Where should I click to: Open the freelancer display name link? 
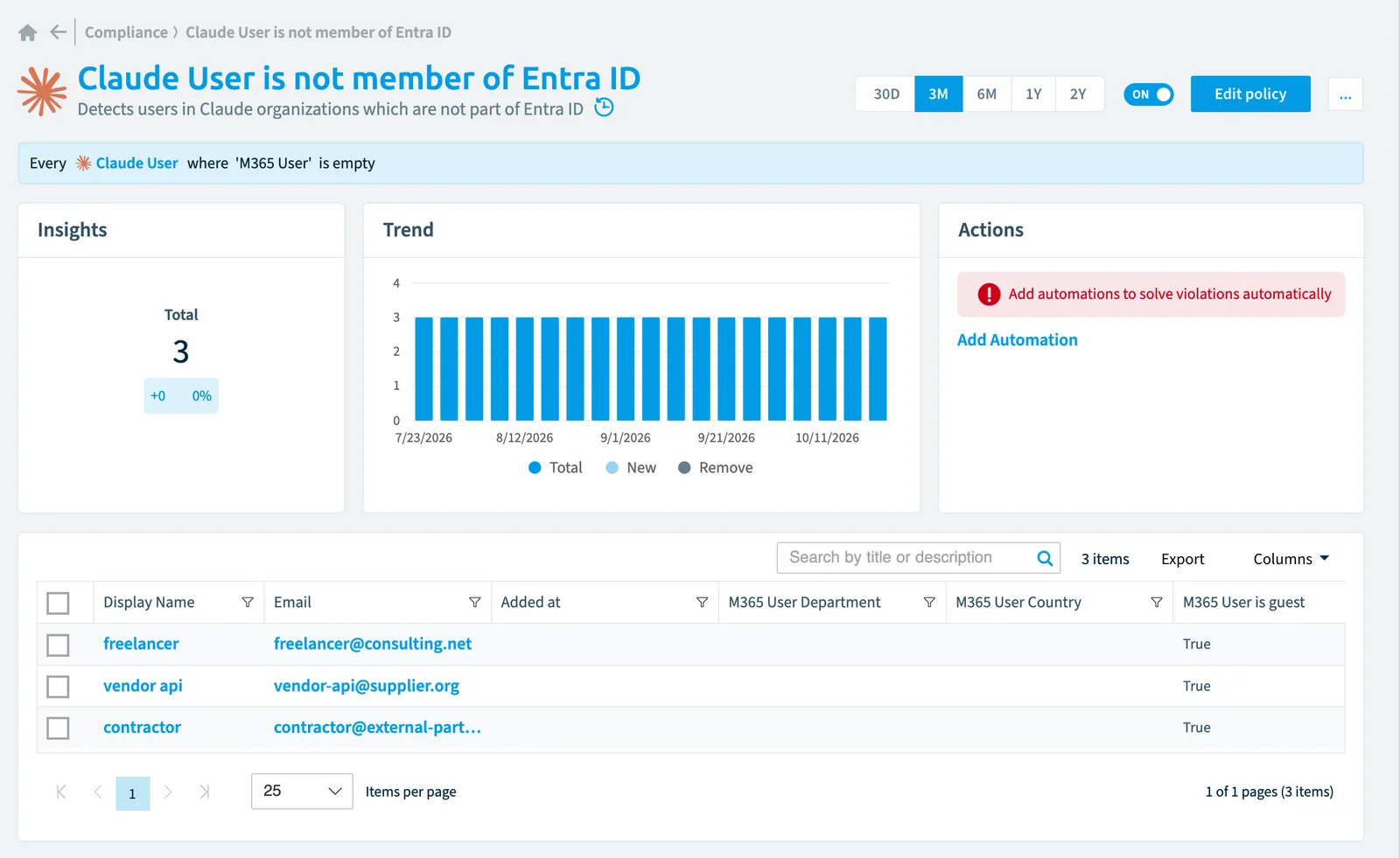(141, 645)
